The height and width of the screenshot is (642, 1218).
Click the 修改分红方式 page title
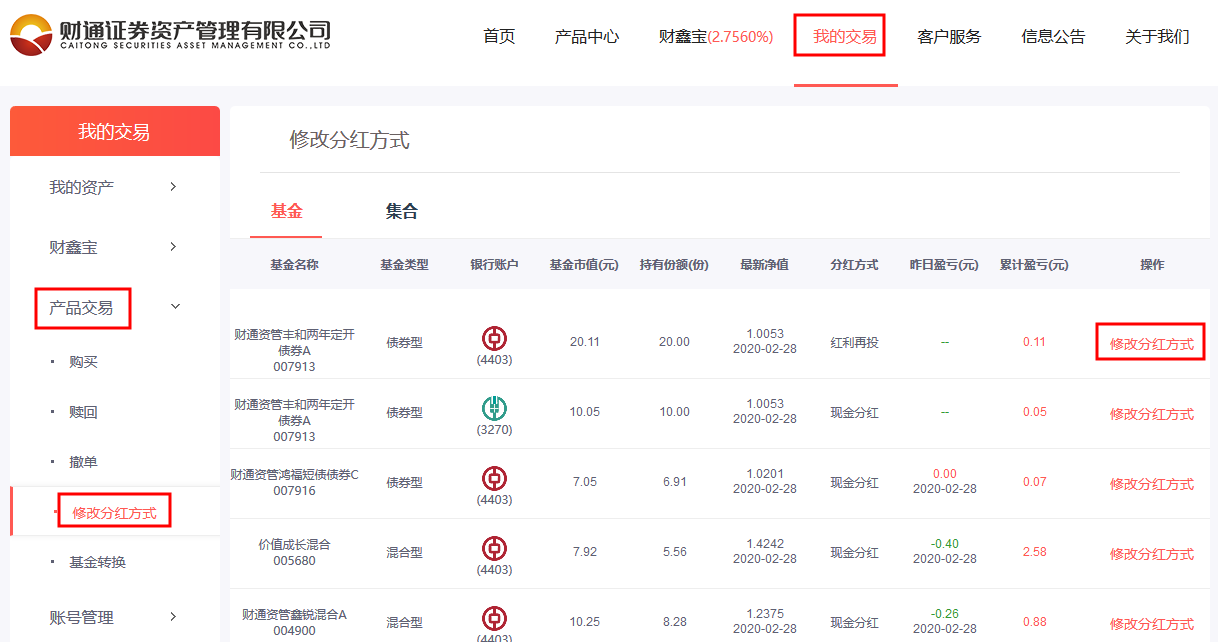pos(349,140)
